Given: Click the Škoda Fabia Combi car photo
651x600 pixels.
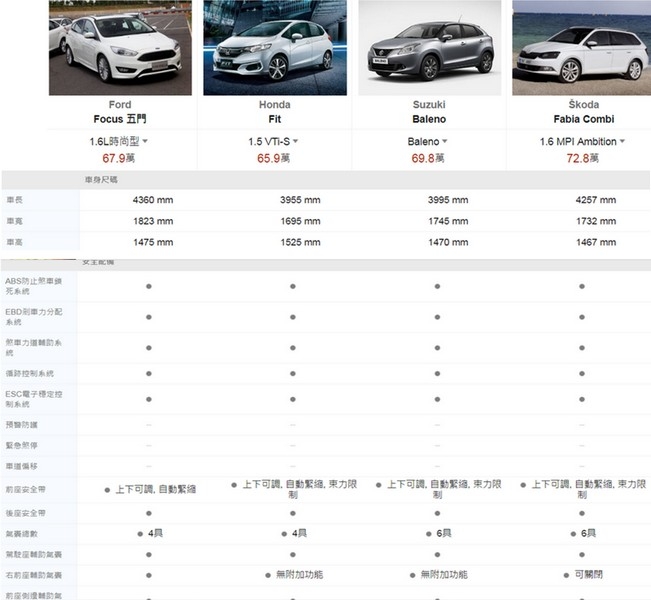Looking at the screenshot, I should (582, 48).
